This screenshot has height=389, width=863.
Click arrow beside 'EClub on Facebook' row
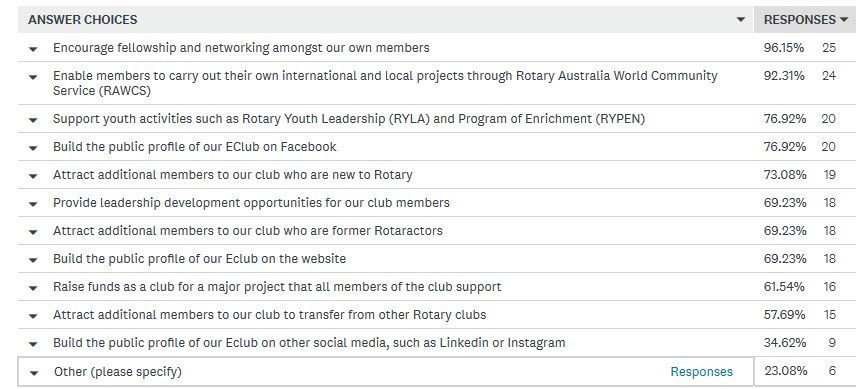(33, 147)
